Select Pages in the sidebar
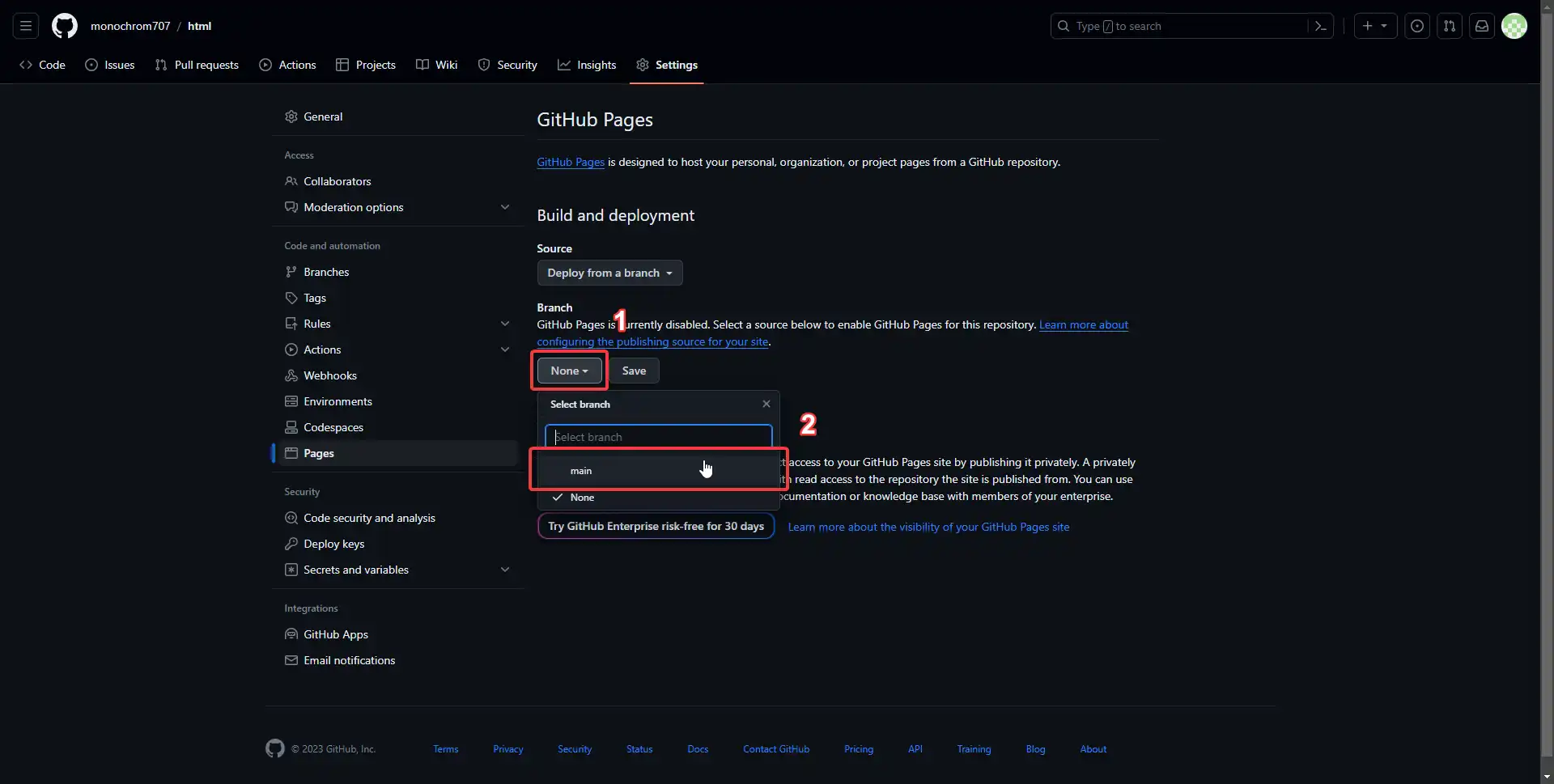 (x=397, y=453)
